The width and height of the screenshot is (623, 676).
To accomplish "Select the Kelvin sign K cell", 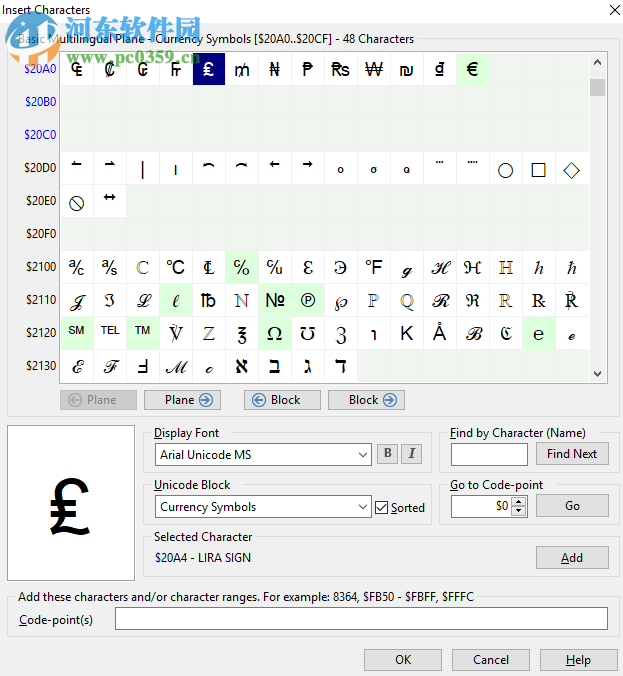I will pyautogui.click(x=407, y=333).
